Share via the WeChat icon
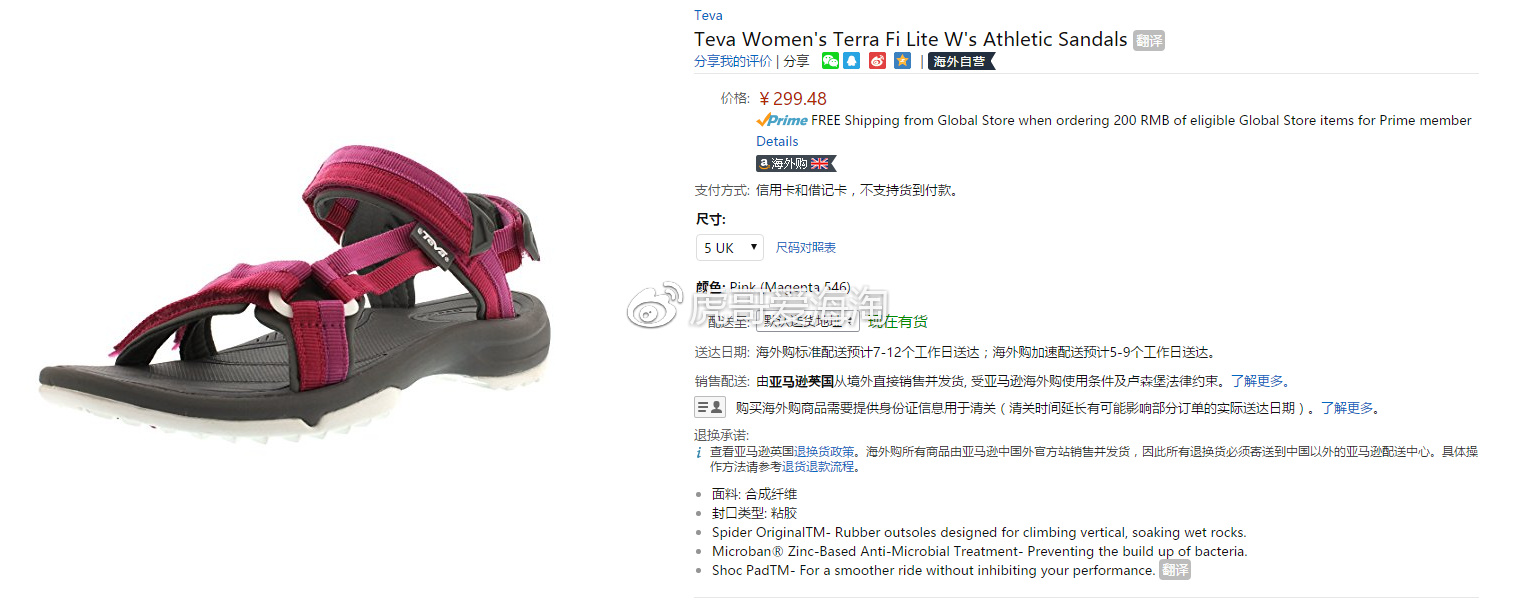This screenshot has width=1517, height=611. tap(830, 61)
